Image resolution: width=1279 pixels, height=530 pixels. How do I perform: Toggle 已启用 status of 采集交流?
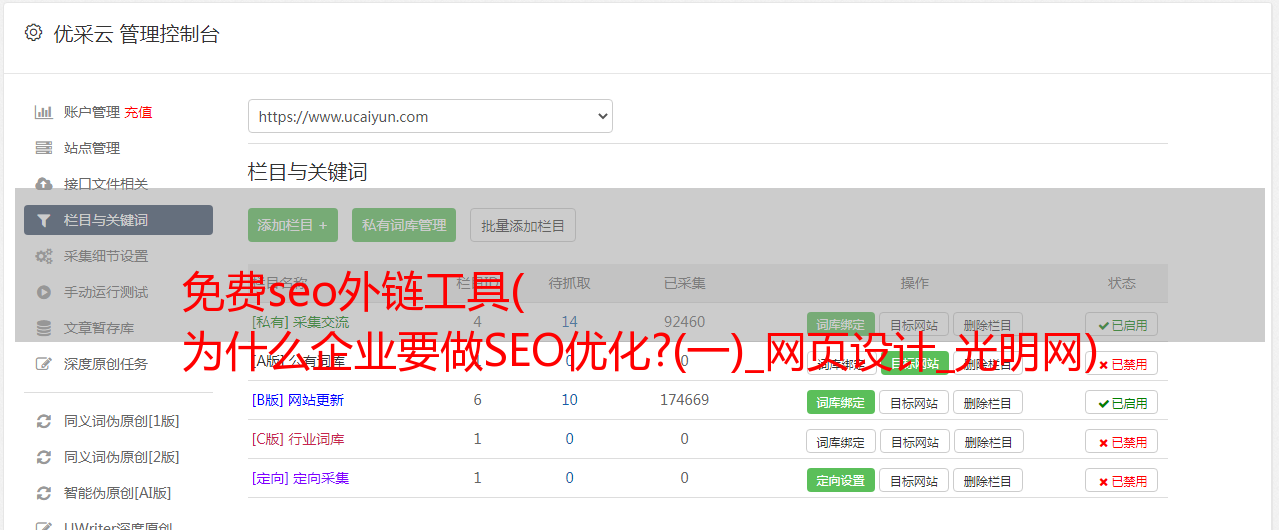coord(1122,325)
